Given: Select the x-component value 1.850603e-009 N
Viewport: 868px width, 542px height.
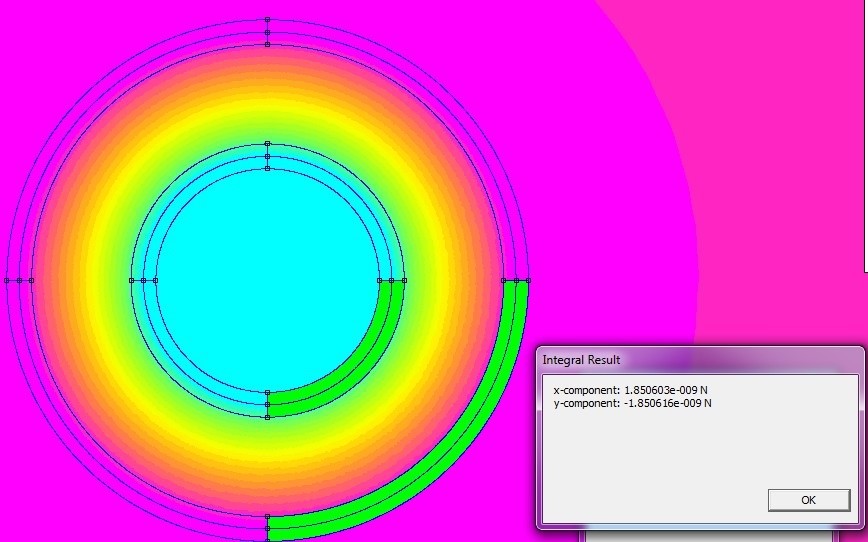Looking at the screenshot, I should tap(666, 390).
